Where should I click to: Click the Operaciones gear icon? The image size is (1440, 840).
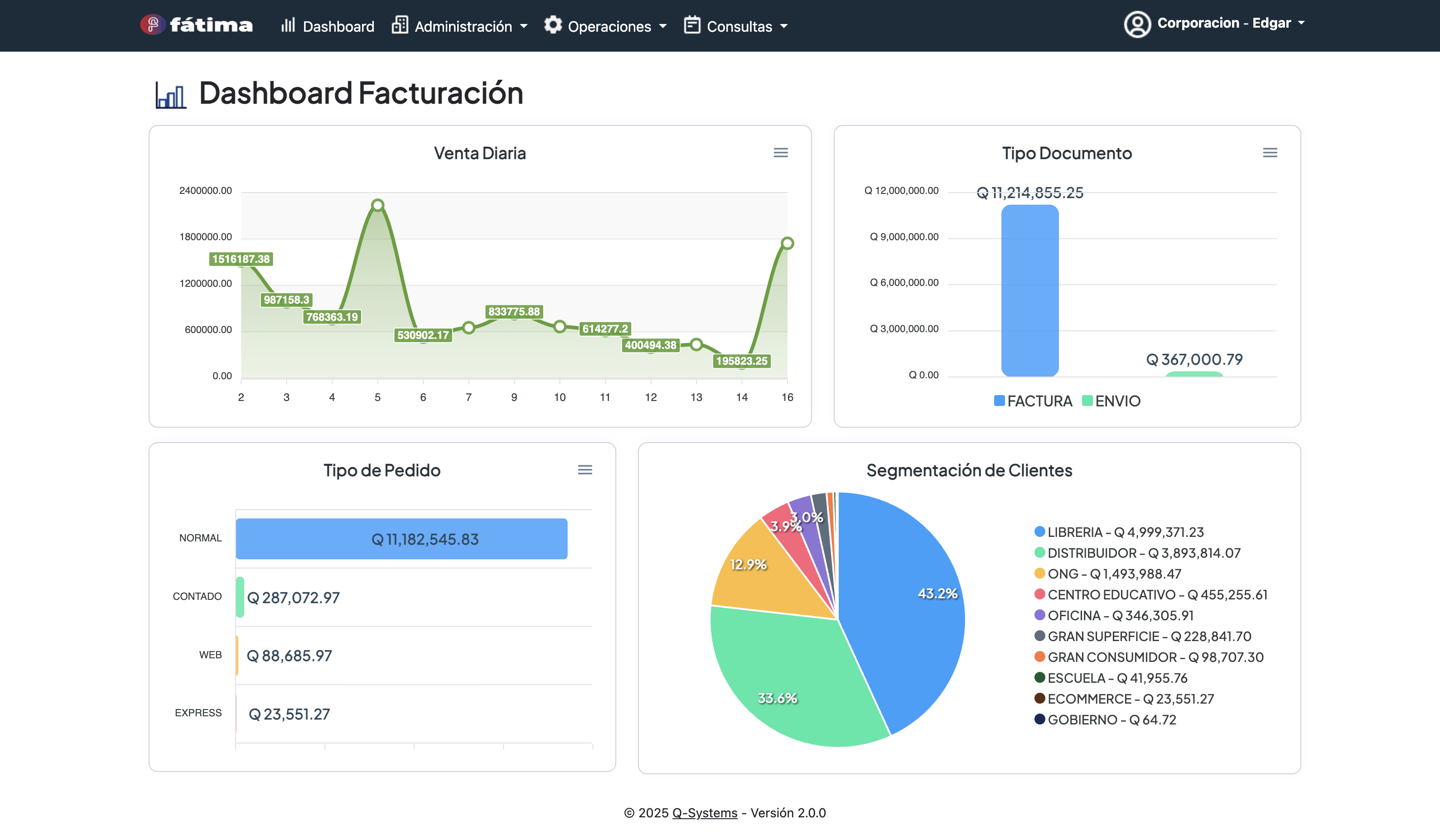552,24
